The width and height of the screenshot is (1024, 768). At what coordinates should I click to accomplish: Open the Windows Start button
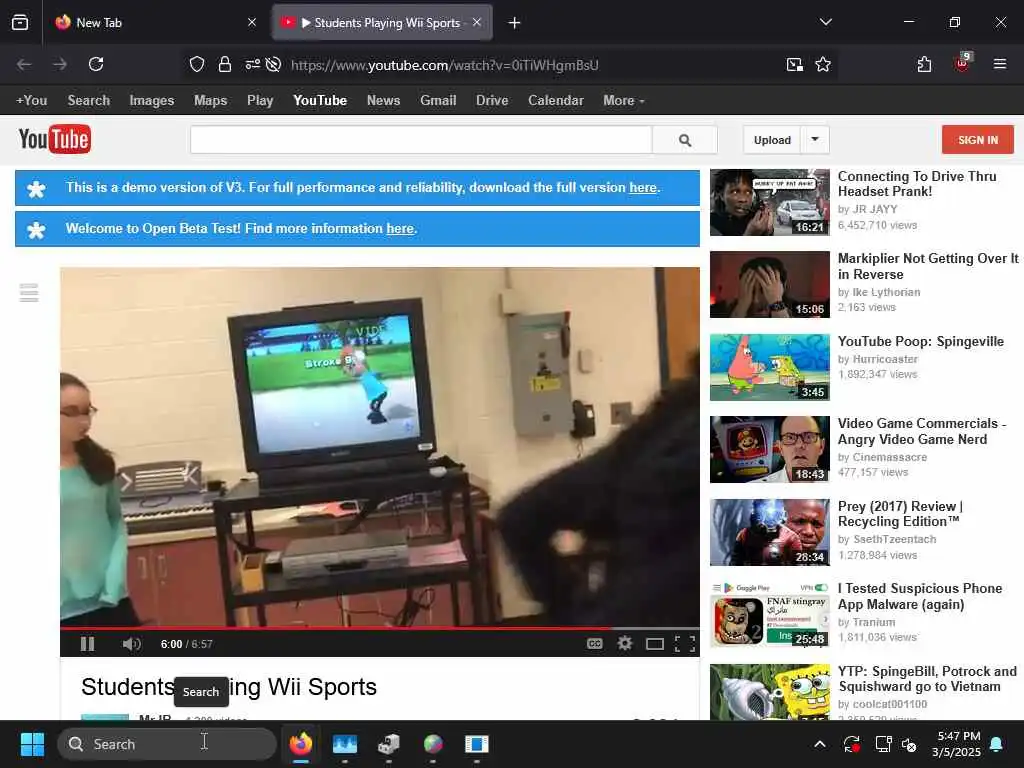32,744
